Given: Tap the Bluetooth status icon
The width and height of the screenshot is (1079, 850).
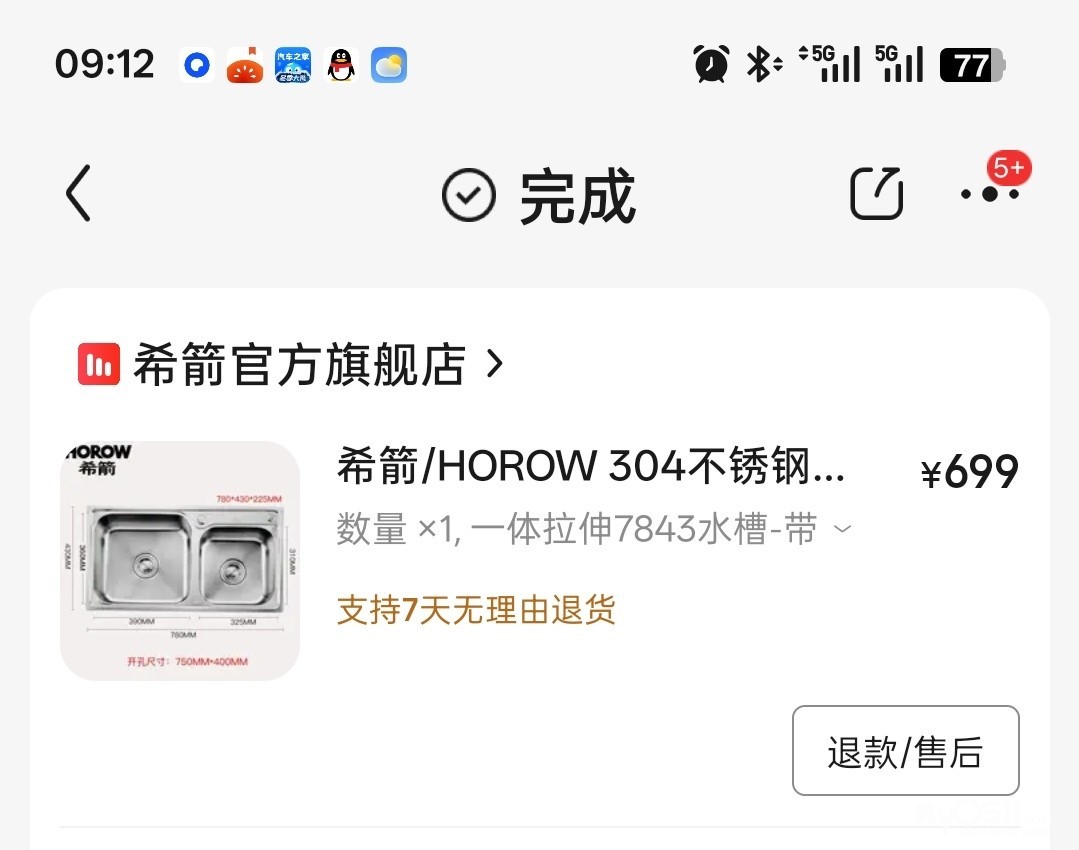Looking at the screenshot, I should click(763, 64).
